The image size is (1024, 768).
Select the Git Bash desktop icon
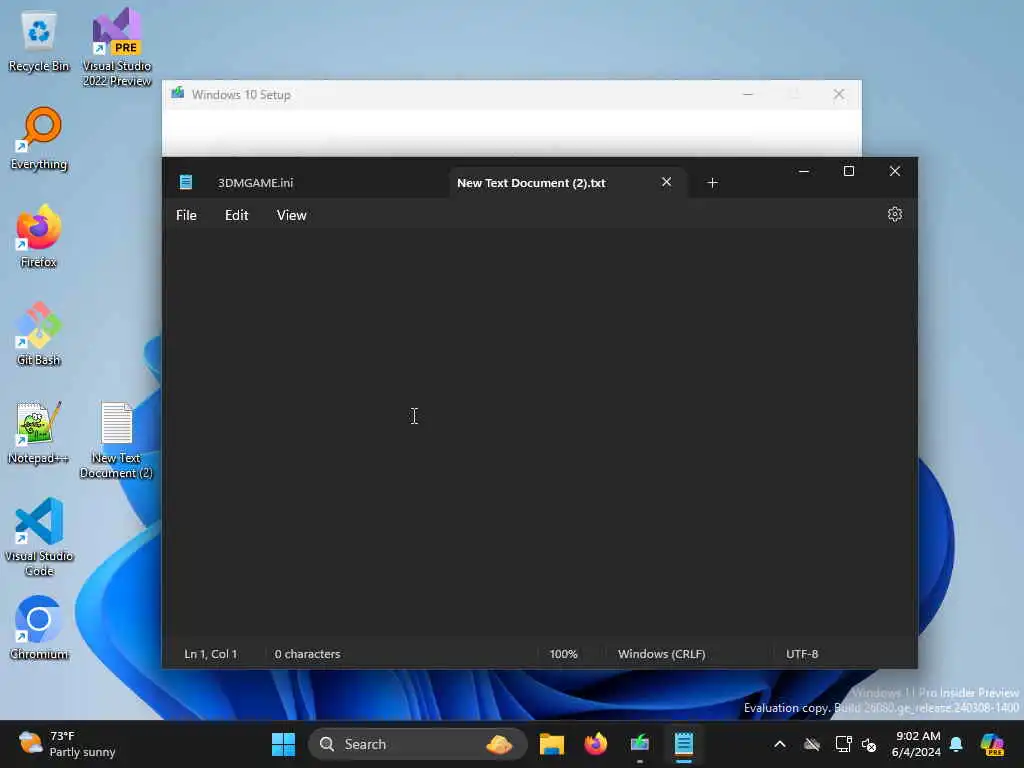(39, 334)
